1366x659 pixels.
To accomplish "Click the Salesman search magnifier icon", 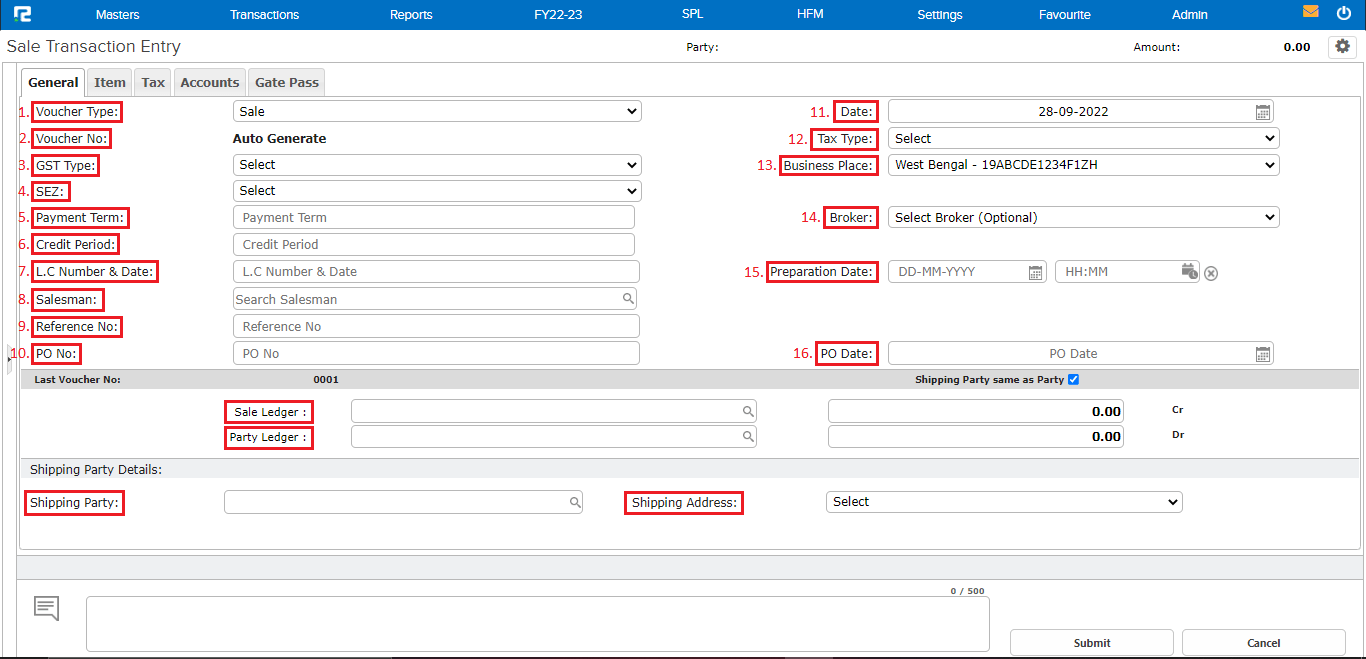I will click(628, 298).
